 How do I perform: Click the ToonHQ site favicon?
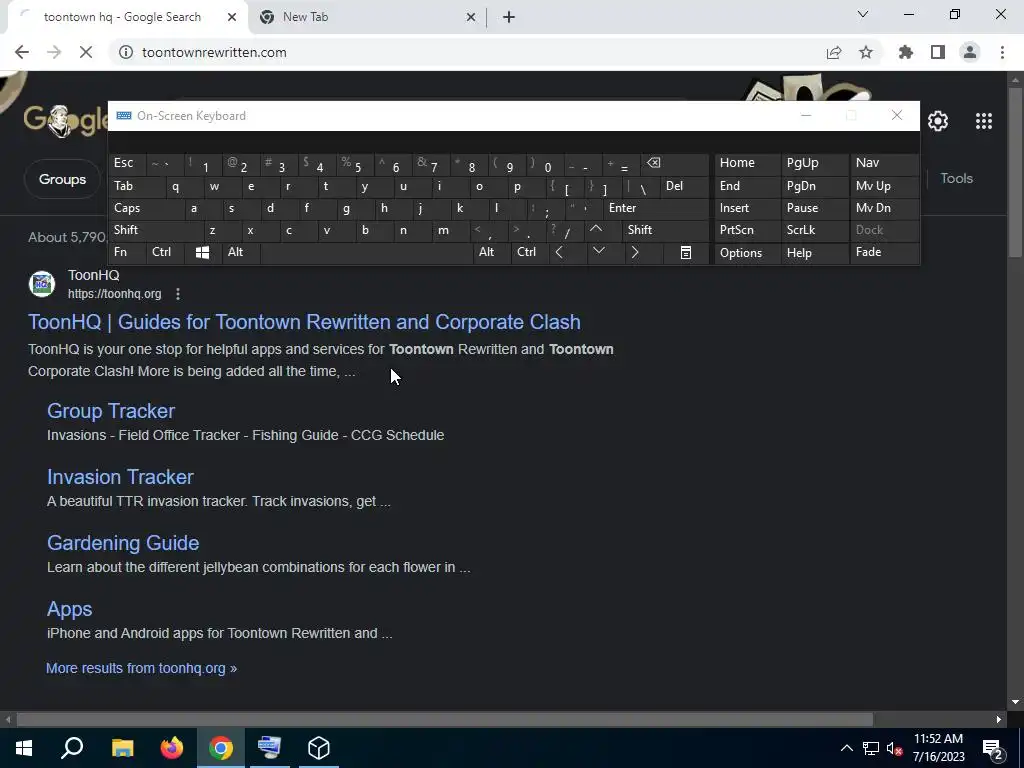42,284
